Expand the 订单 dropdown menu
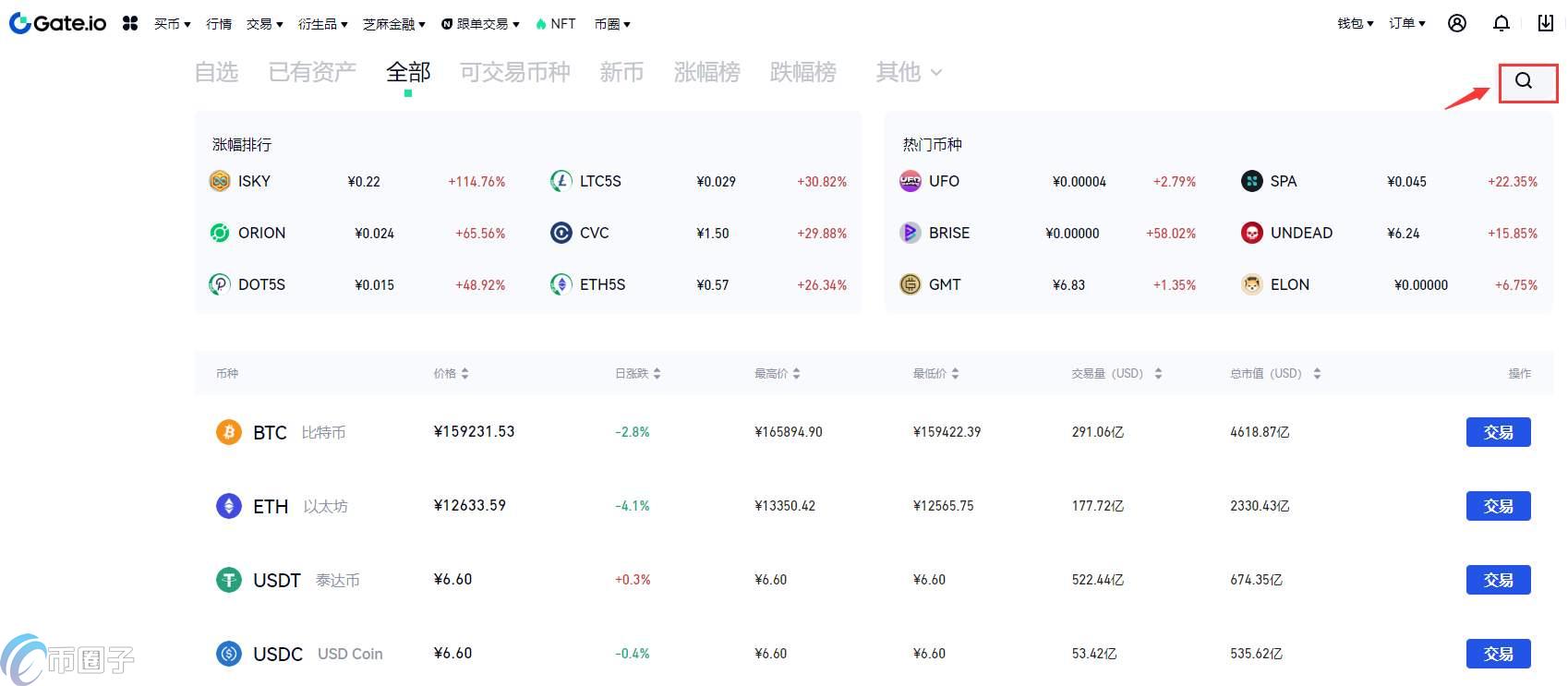Viewport: 1568px width, 686px height. [1407, 23]
